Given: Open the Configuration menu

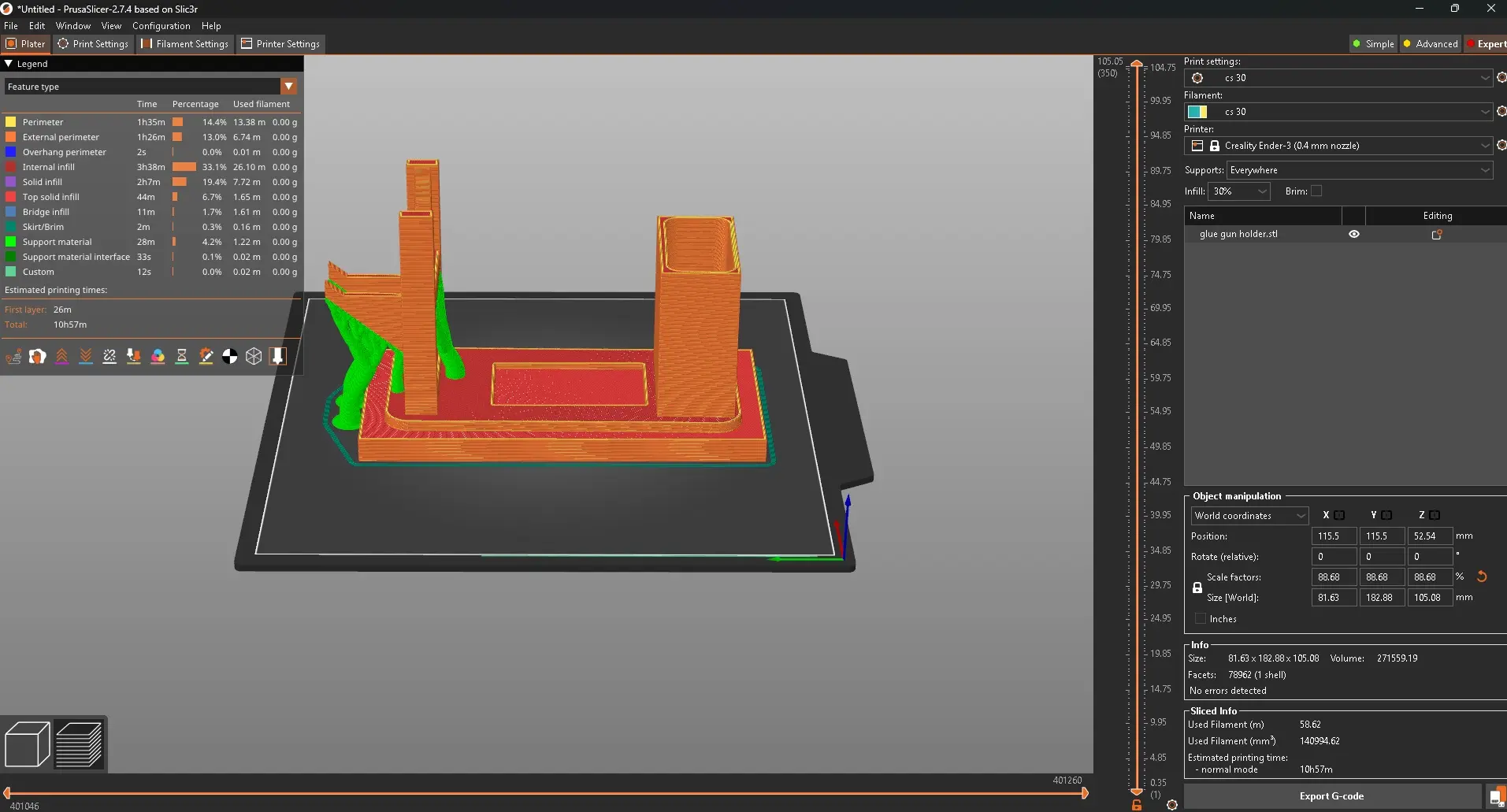Looking at the screenshot, I should coord(161,26).
